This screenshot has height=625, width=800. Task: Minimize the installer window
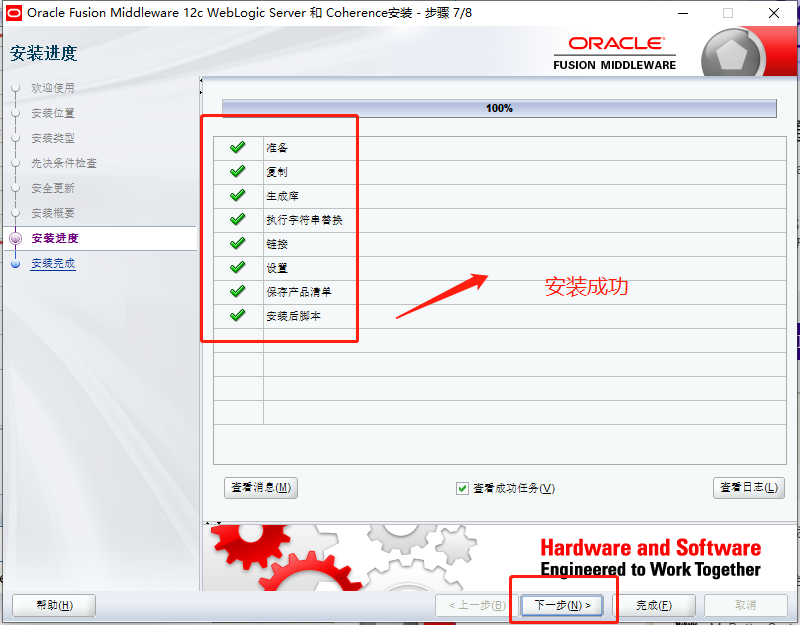pos(683,13)
